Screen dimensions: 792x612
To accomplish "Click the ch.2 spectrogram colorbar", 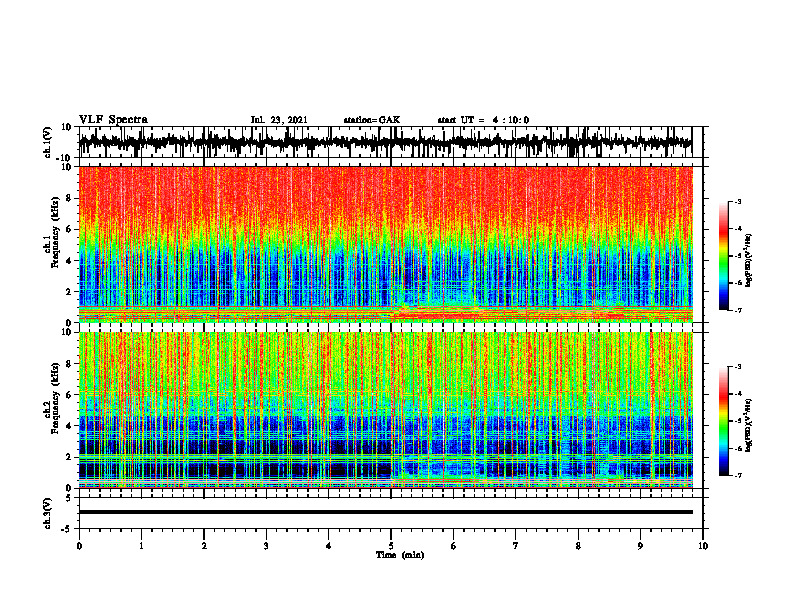I will coord(723,421).
